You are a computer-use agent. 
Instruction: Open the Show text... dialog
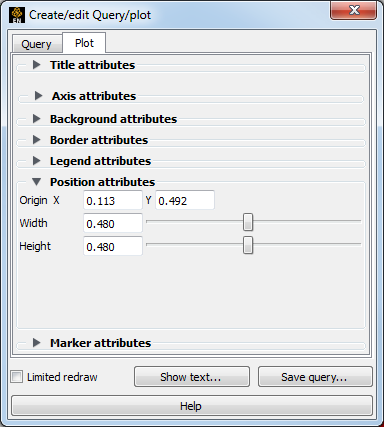click(192, 377)
